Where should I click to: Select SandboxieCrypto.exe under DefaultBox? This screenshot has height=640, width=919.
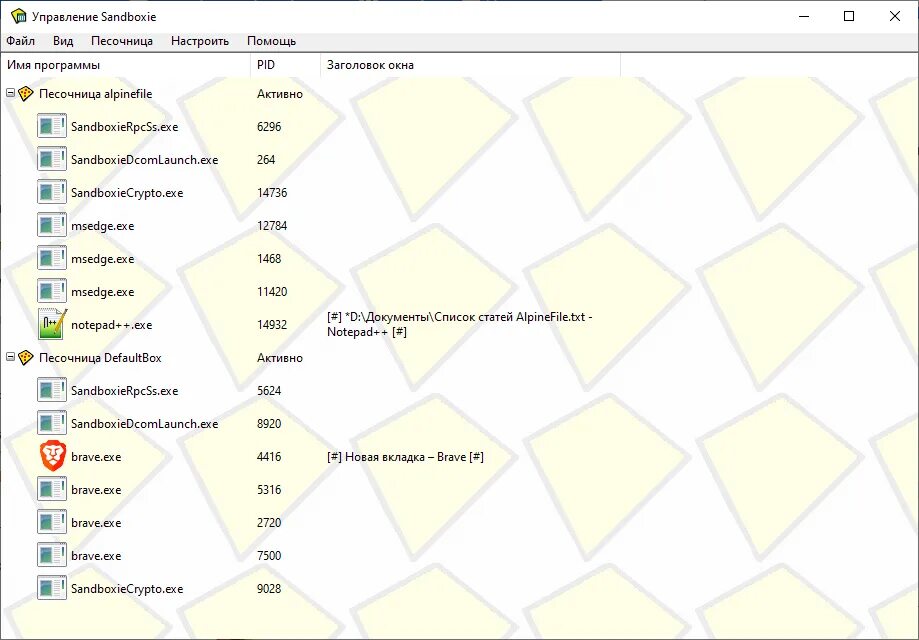pyautogui.click(x=127, y=589)
